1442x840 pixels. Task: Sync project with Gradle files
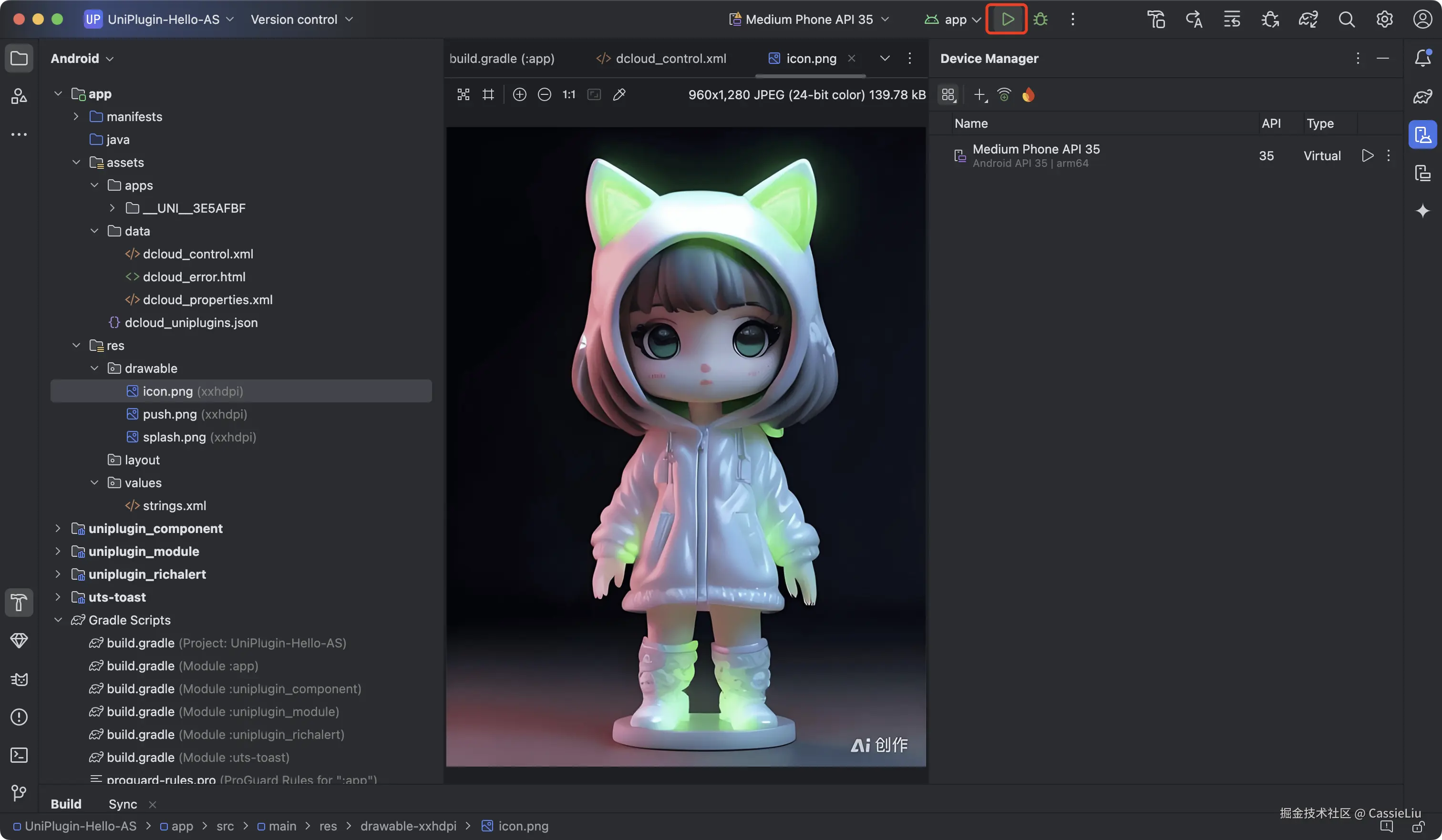pyautogui.click(x=1308, y=20)
